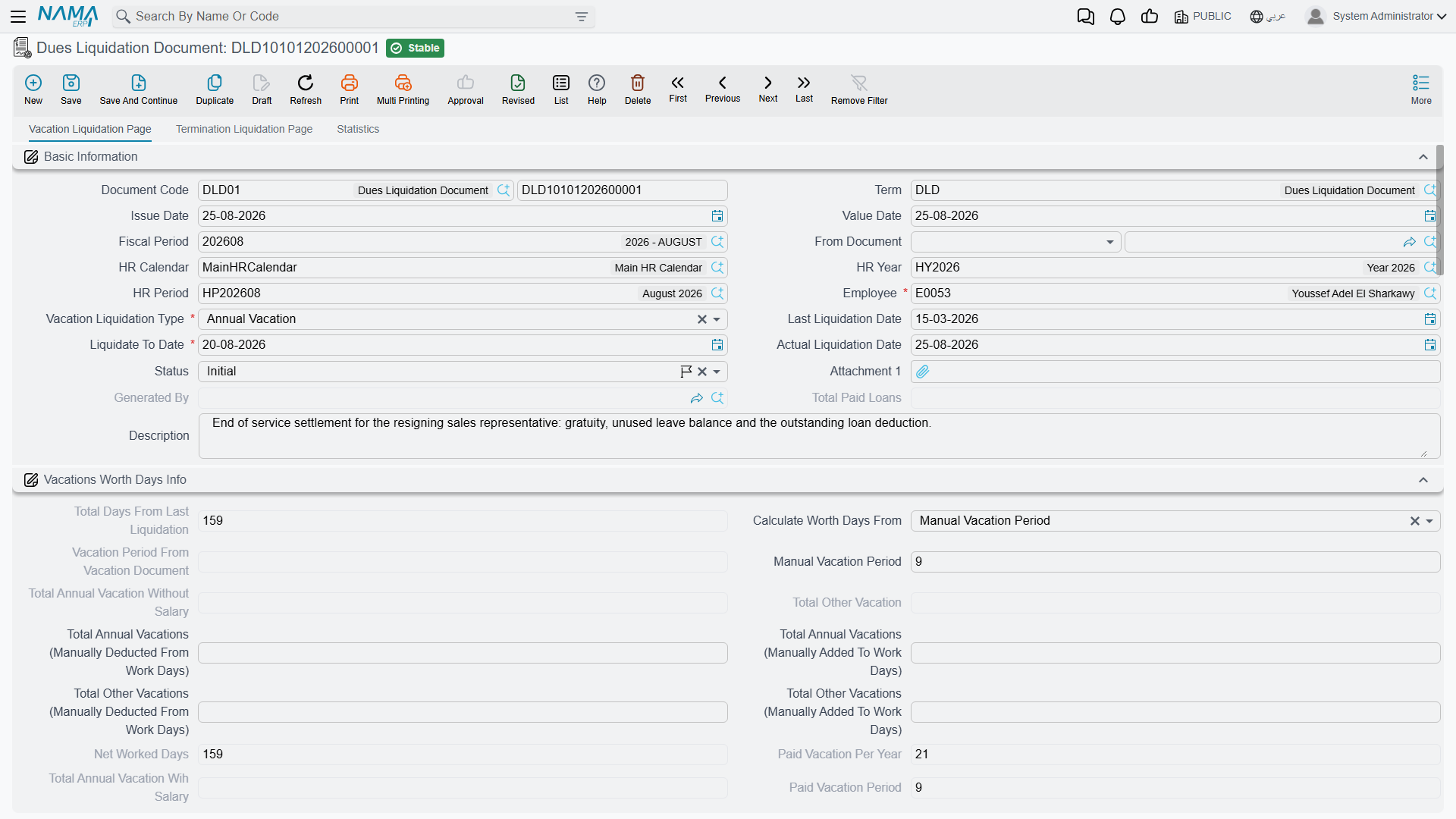Image resolution: width=1456 pixels, height=819 pixels.
Task: Click the Manual Vacation Period field
Action: point(1175,562)
